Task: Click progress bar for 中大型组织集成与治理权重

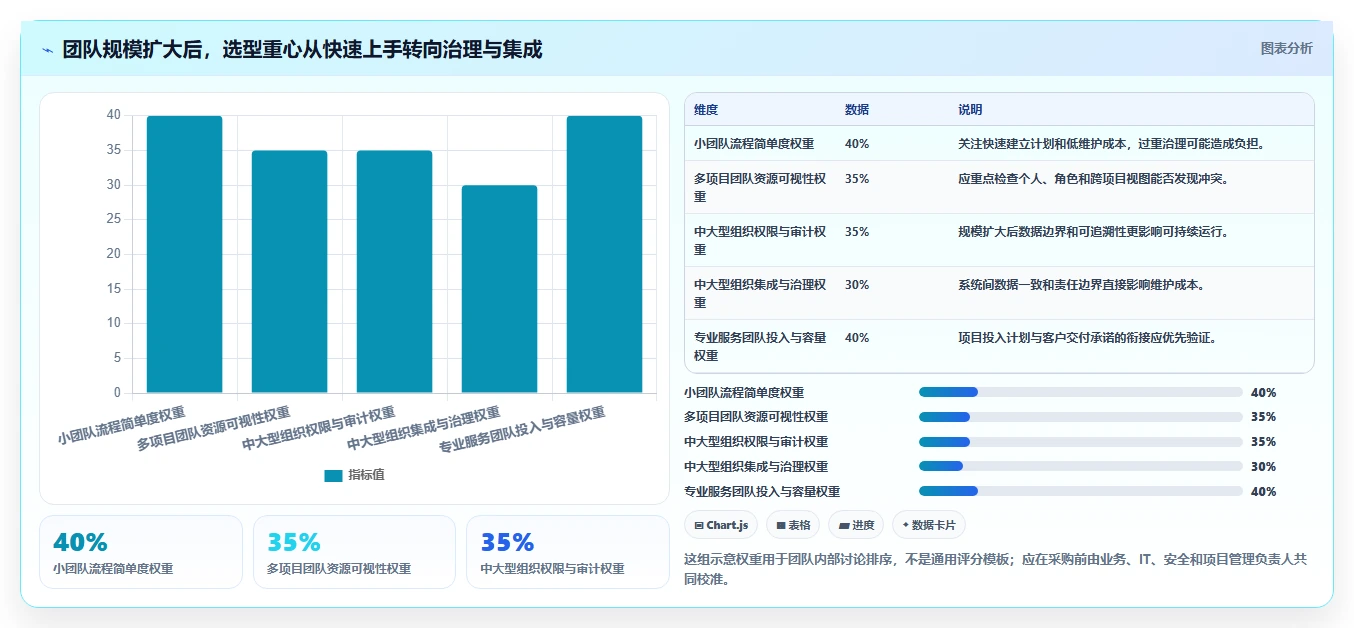Action: pos(1080,466)
